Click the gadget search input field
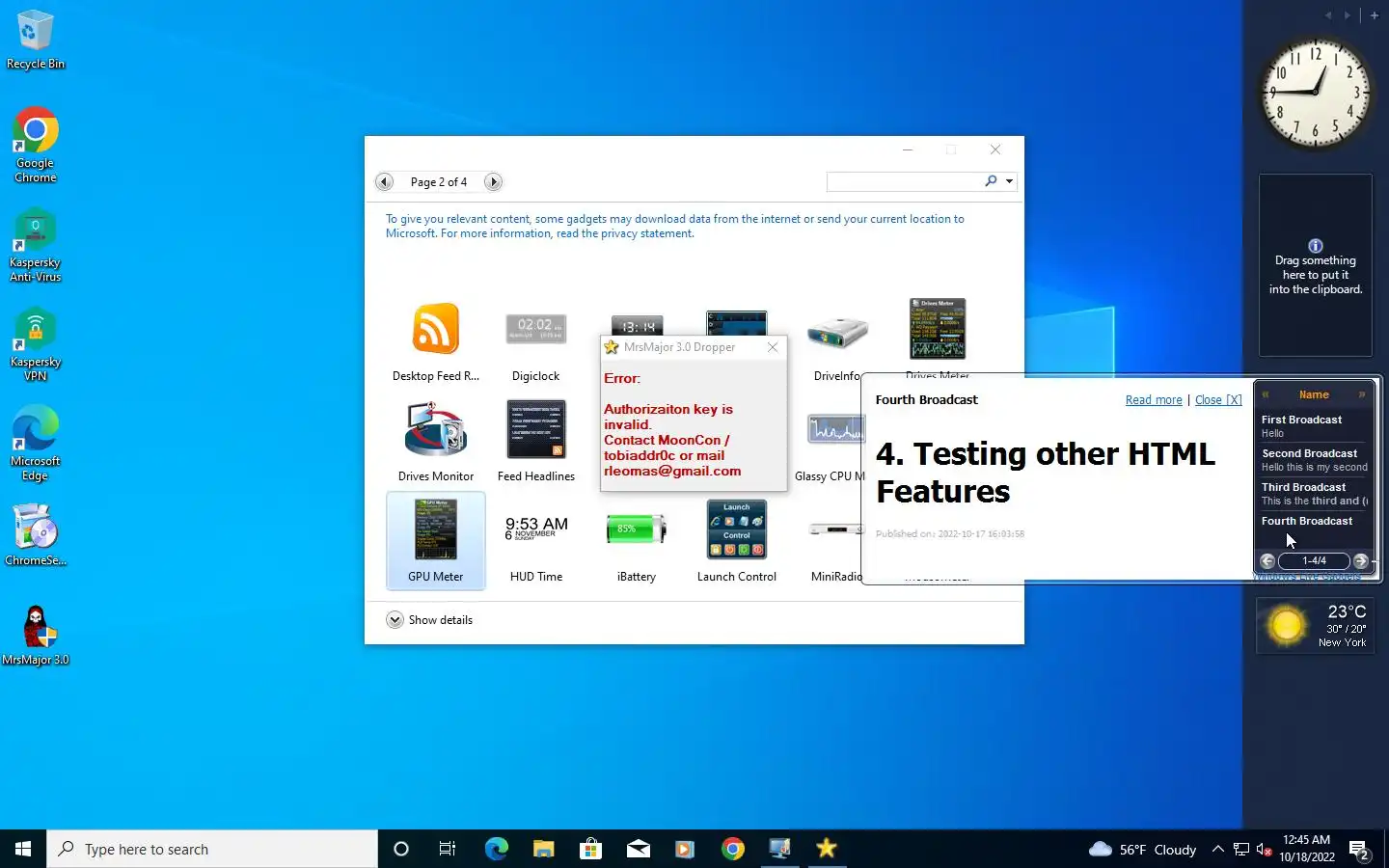This screenshot has height=868, width=1389. [x=904, y=181]
